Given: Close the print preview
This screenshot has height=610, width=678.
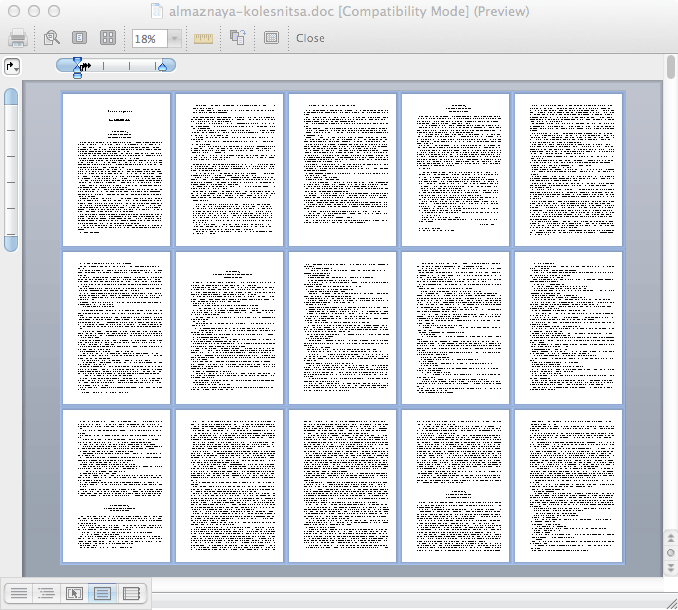Looking at the screenshot, I should (310, 38).
